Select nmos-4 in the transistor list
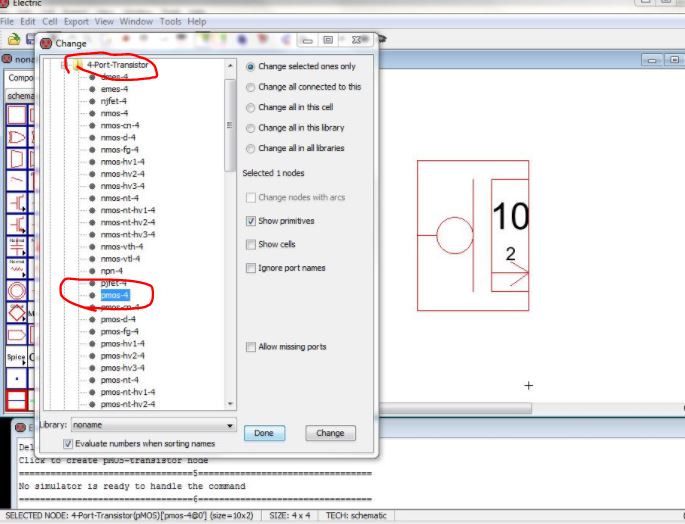Viewport: 685px width, 524px height. click(114, 113)
